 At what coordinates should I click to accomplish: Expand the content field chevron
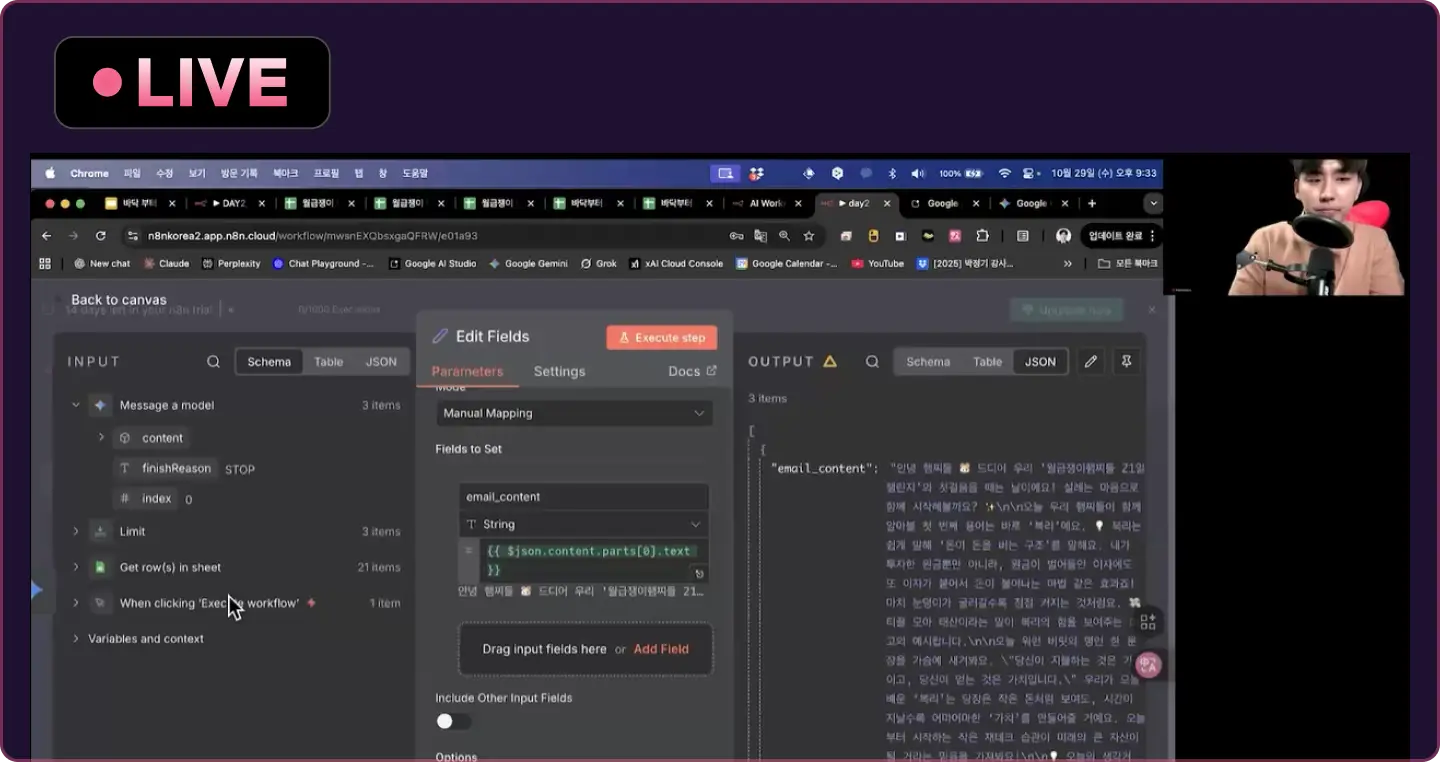101,438
